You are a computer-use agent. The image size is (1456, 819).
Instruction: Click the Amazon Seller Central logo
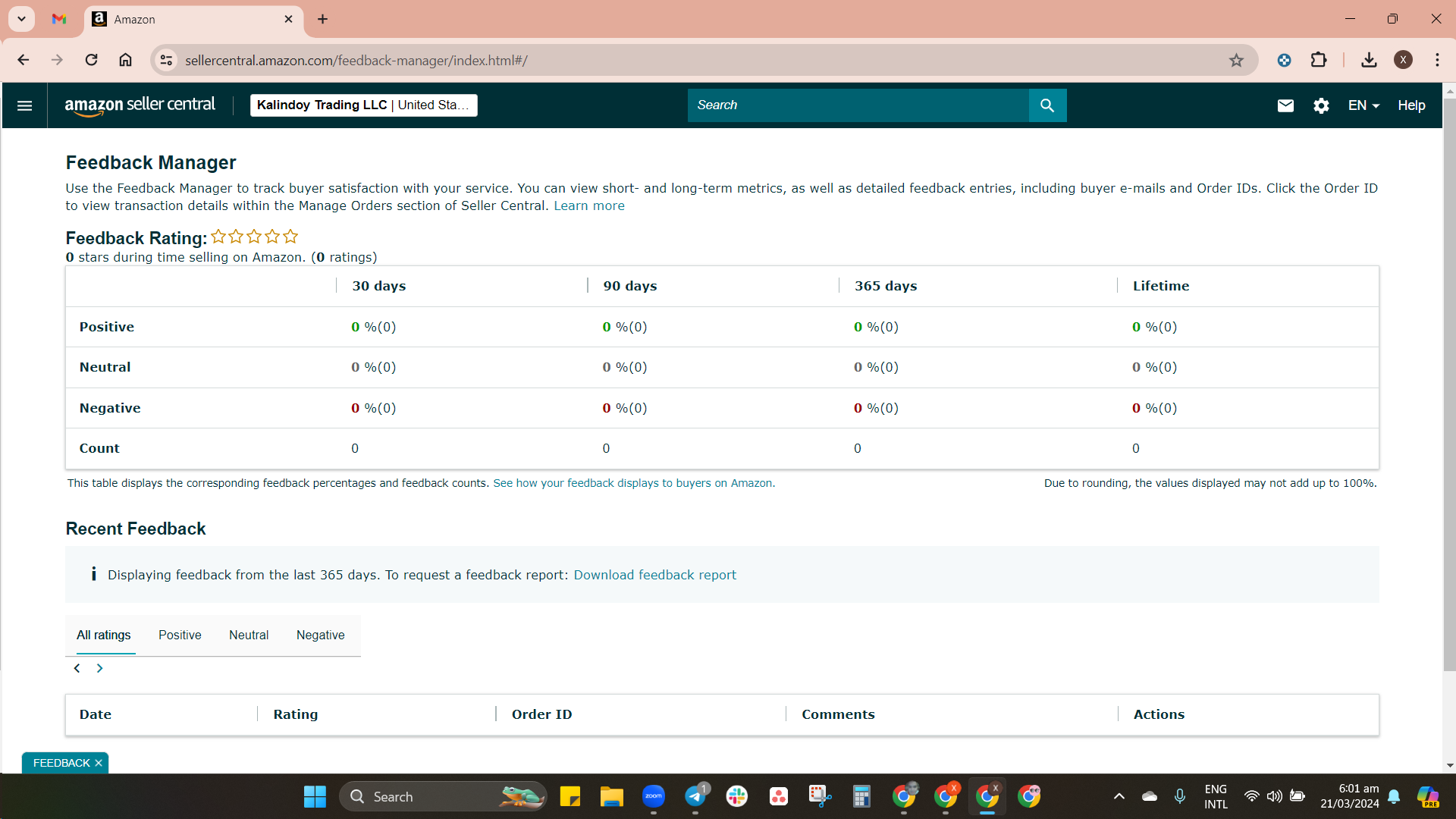(x=140, y=105)
